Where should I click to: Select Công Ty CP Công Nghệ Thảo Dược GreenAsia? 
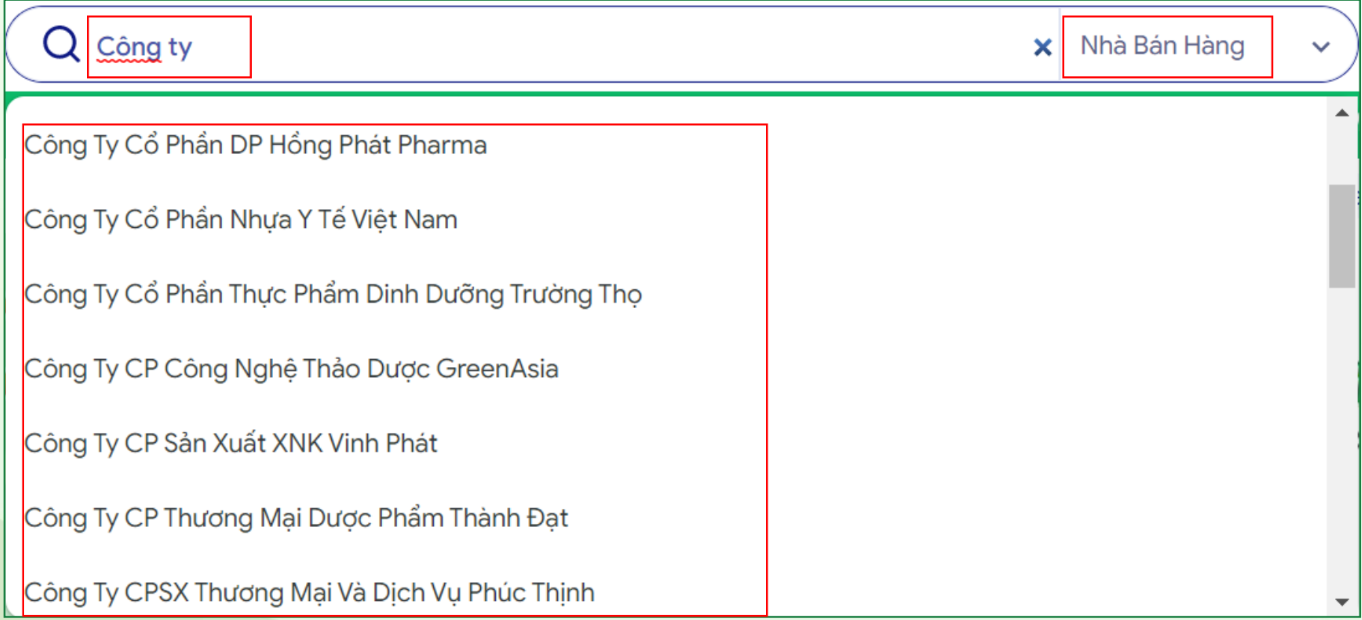[x=291, y=369]
